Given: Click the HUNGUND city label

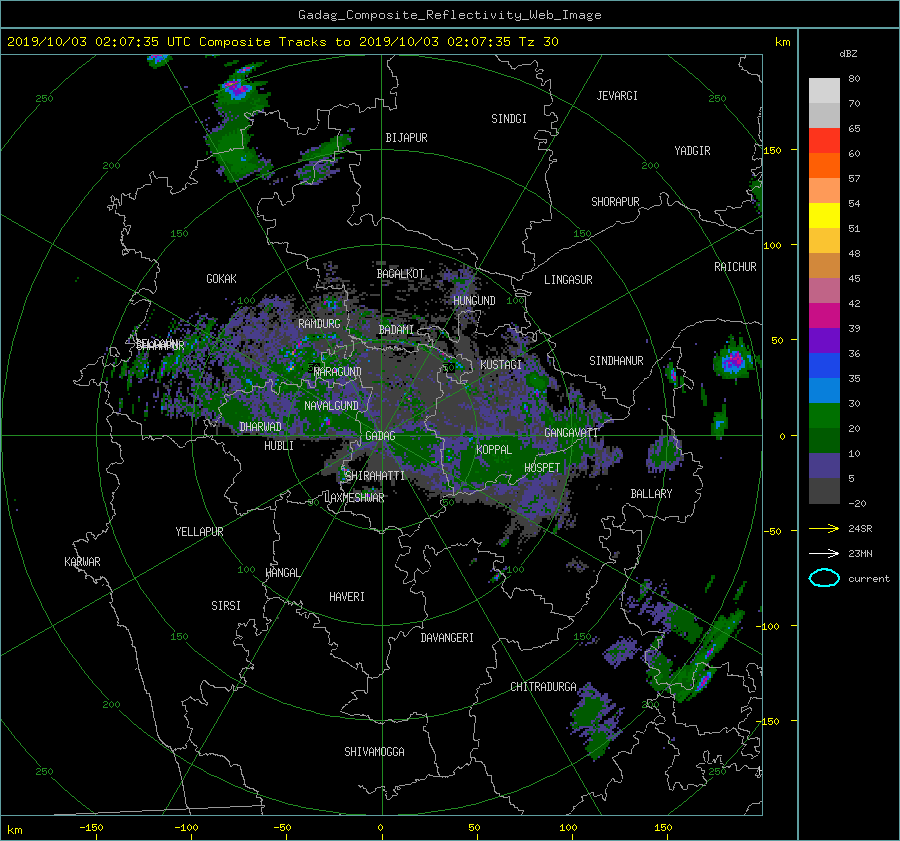Looking at the screenshot, I should coord(474,301).
